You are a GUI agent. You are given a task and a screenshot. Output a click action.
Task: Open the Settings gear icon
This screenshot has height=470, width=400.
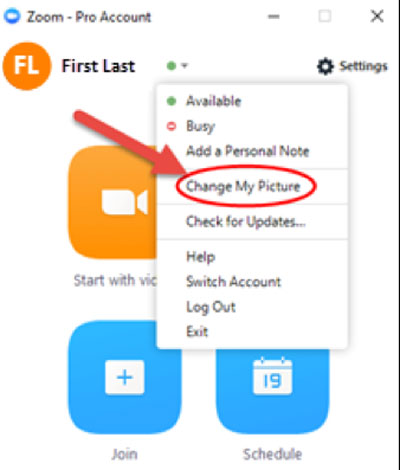tap(325, 66)
